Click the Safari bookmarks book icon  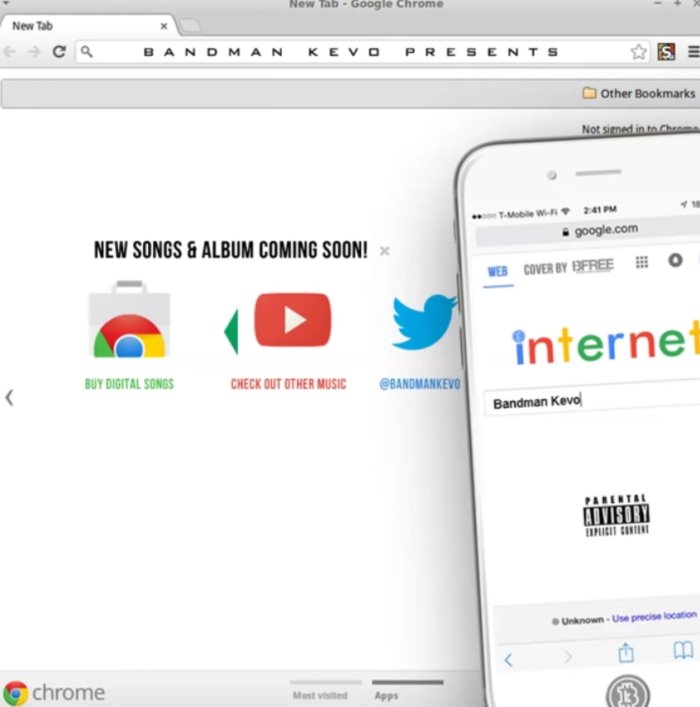click(683, 650)
